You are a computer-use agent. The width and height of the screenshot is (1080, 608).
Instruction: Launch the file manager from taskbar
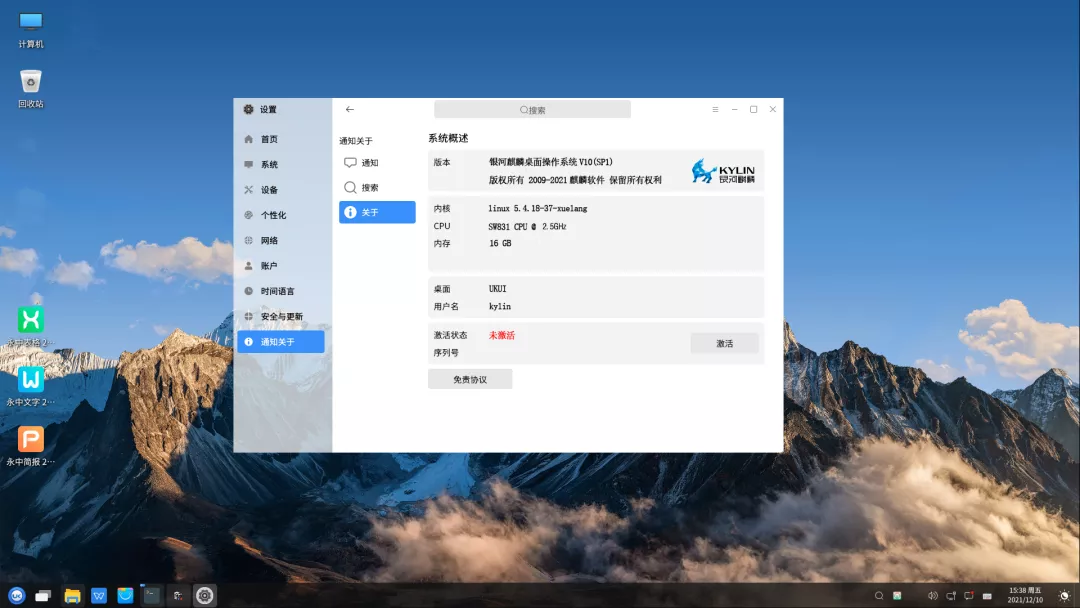[72, 596]
